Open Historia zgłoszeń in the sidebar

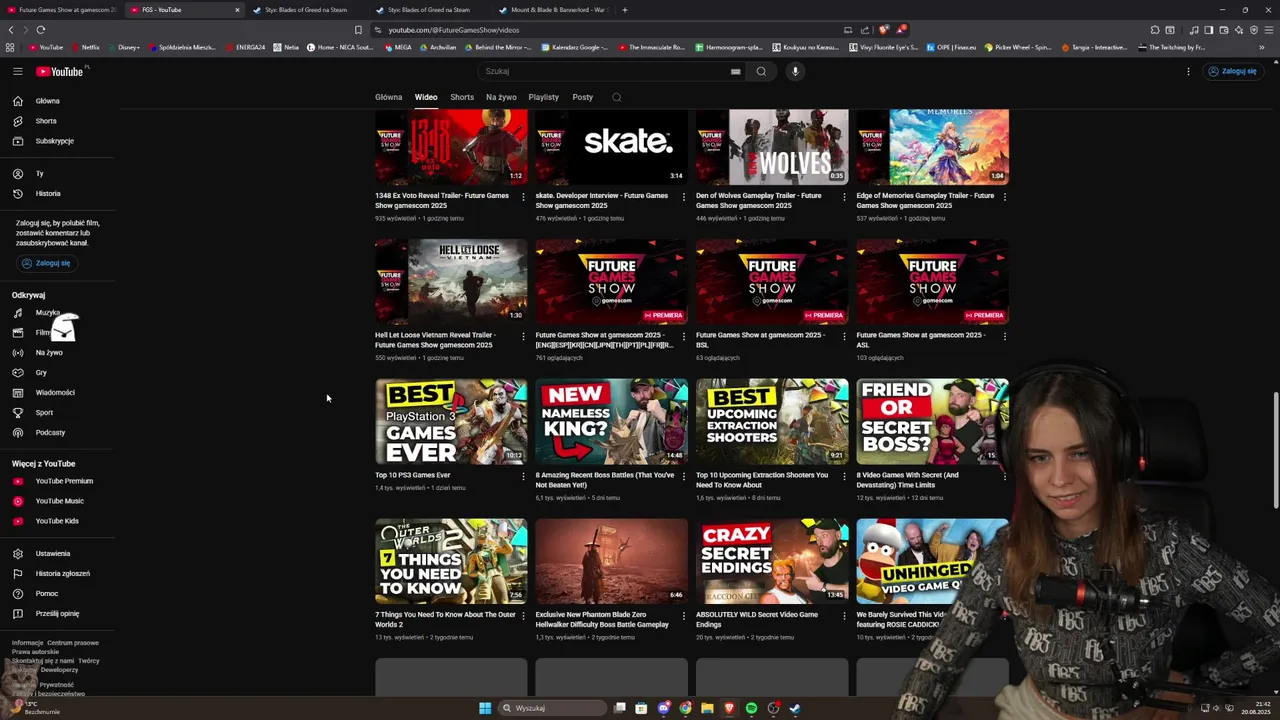pos(62,574)
